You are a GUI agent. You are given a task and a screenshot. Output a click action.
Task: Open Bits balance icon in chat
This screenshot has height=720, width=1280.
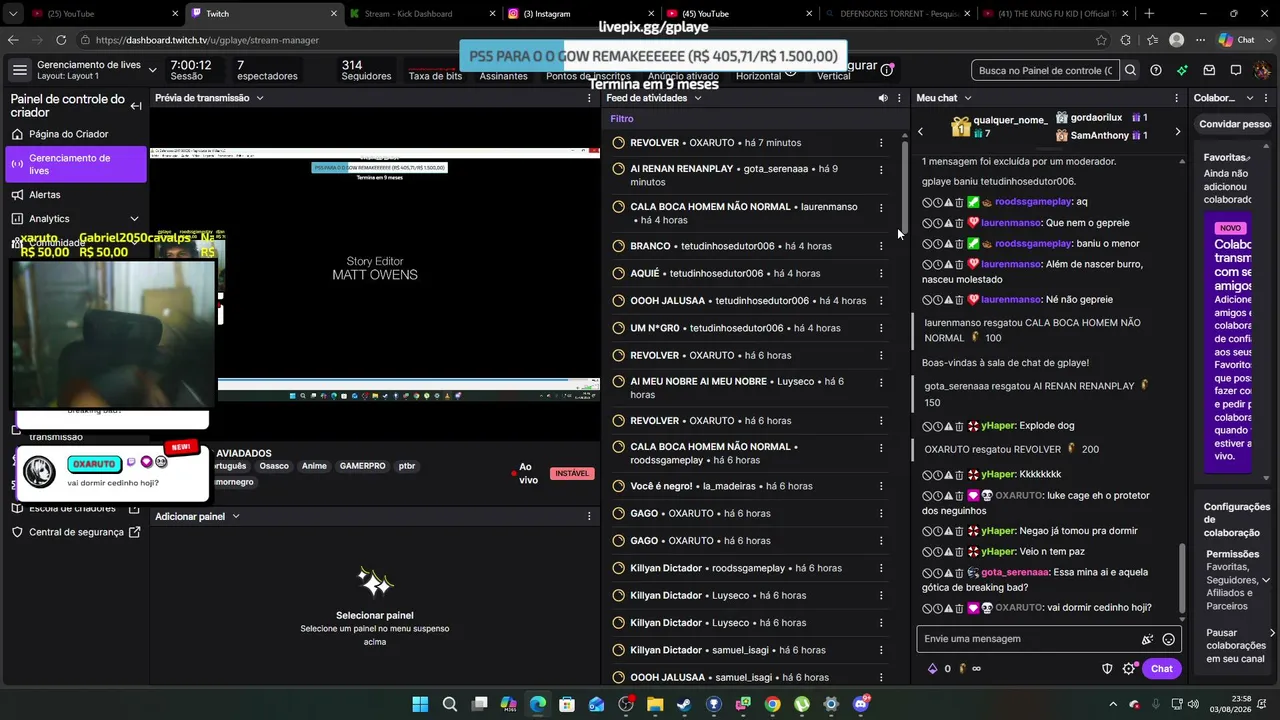(x=933, y=669)
